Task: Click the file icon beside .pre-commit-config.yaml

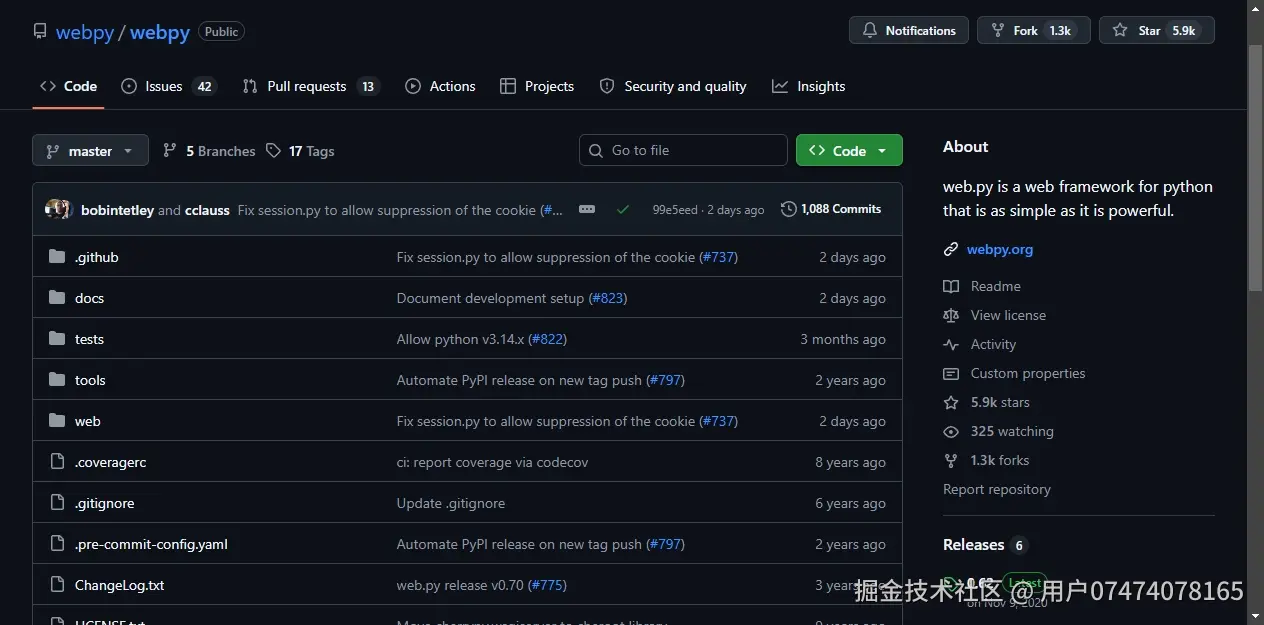Action: (x=57, y=544)
